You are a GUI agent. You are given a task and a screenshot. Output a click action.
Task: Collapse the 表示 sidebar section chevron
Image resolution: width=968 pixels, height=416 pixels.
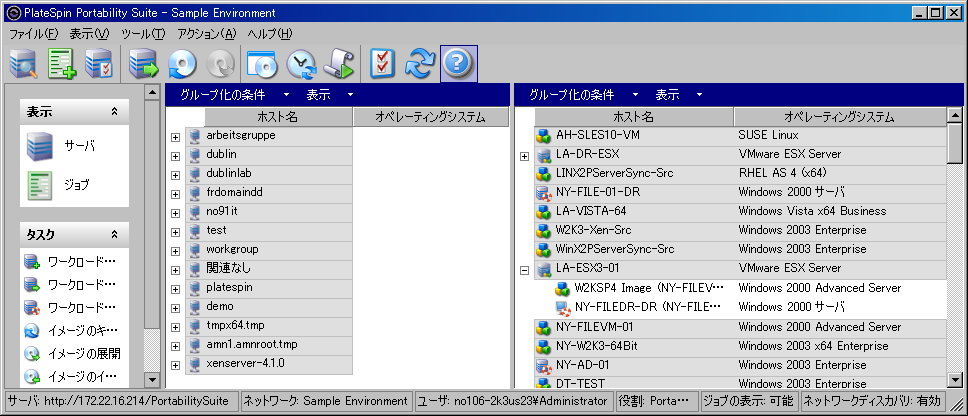[114, 112]
